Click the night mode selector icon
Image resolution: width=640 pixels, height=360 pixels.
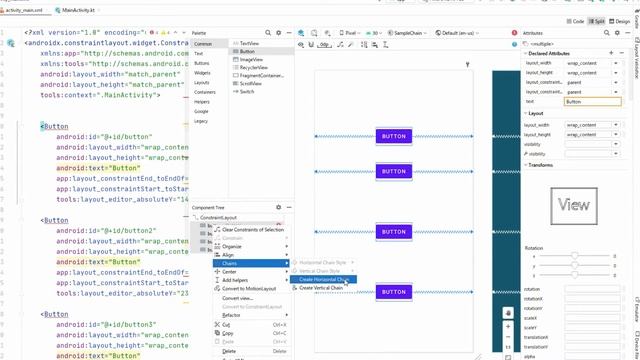click(x=327, y=33)
